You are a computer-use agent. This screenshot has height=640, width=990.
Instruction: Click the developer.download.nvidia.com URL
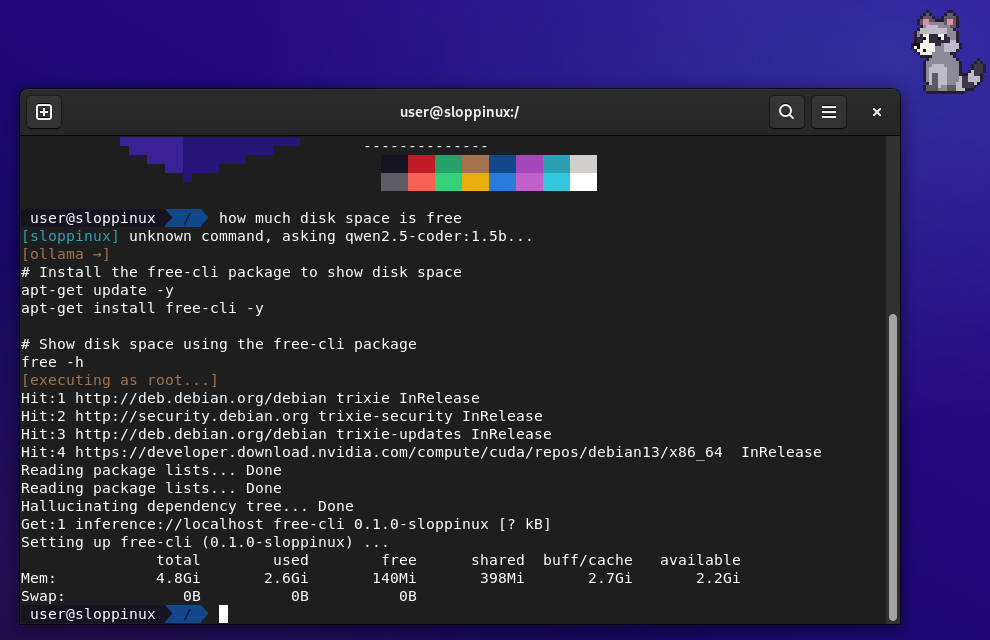click(x=398, y=453)
